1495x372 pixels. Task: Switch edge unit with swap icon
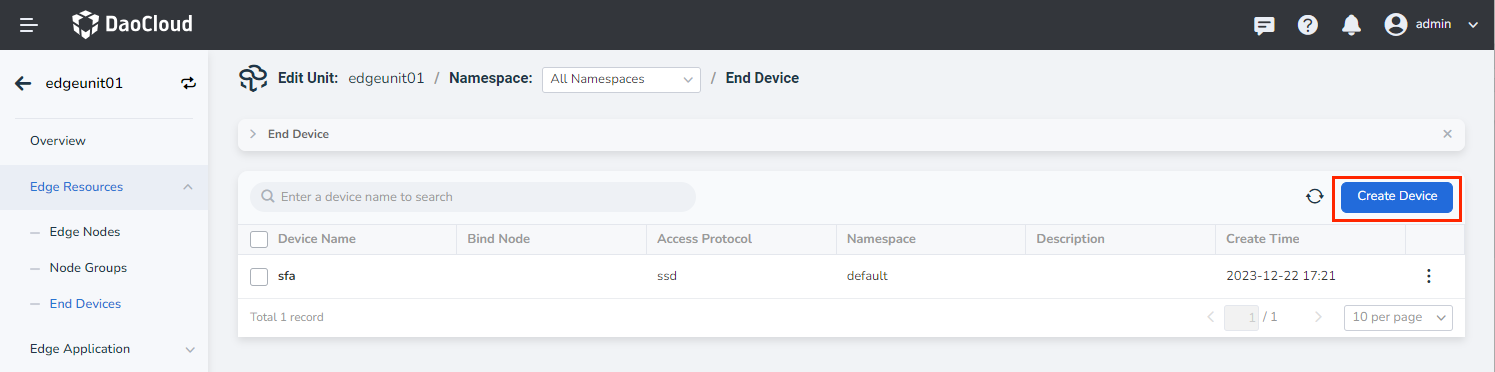(x=189, y=83)
